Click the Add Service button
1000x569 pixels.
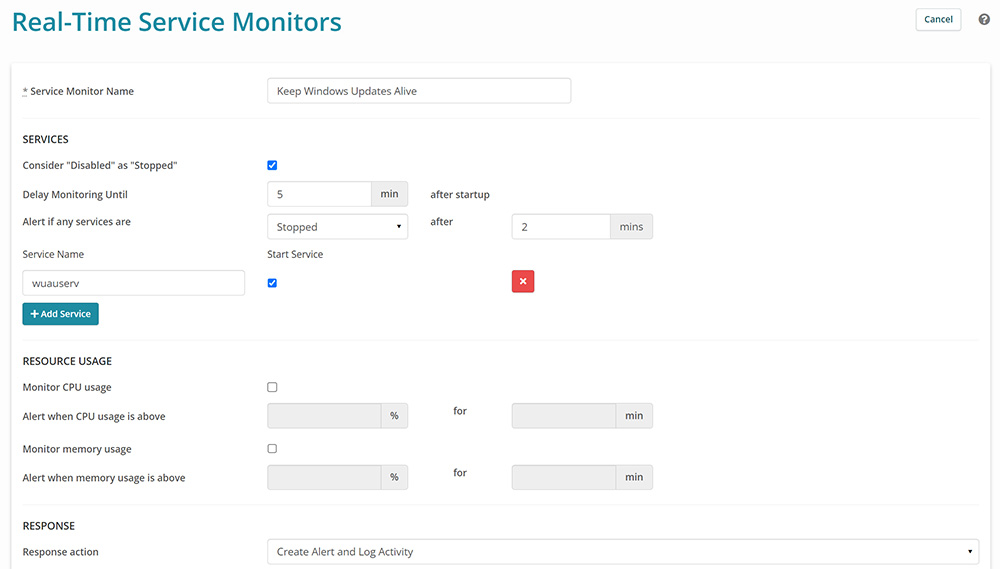point(61,314)
